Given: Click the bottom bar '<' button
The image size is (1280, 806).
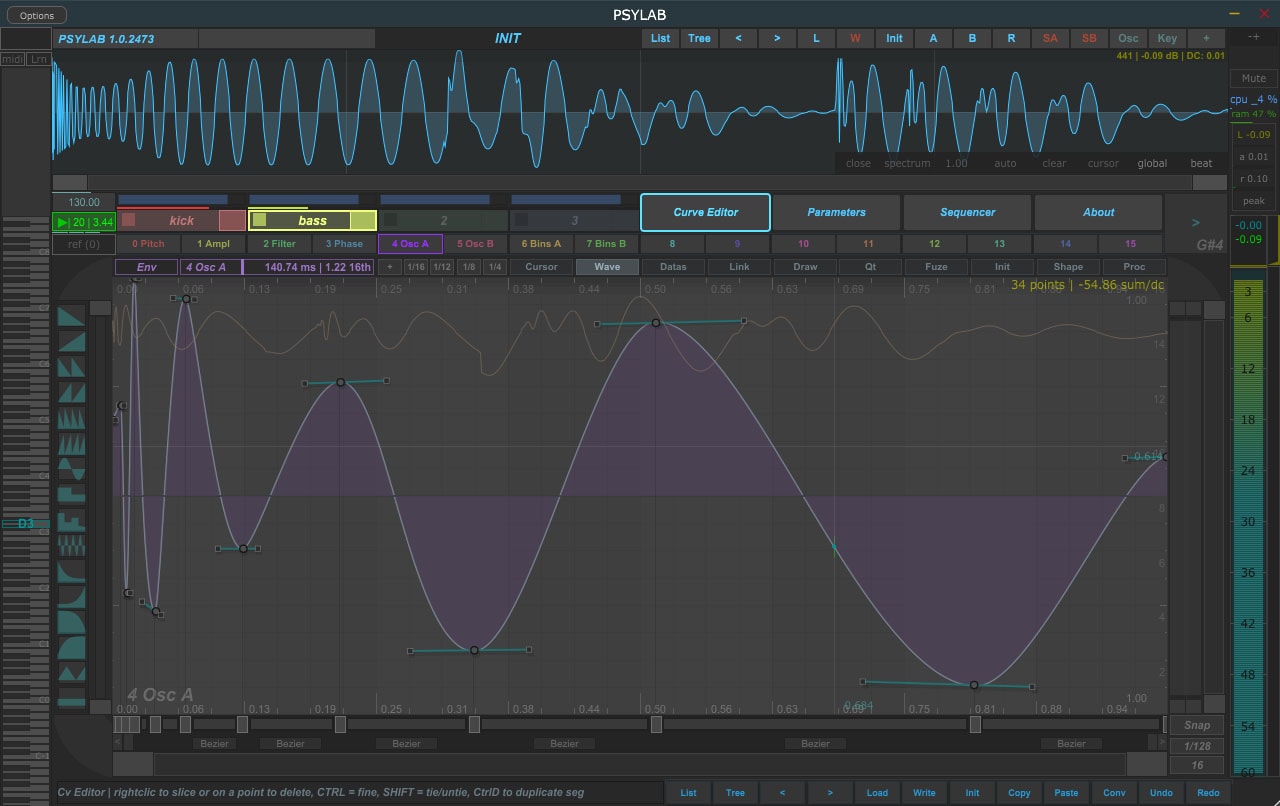Looking at the screenshot, I should [782, 793].
